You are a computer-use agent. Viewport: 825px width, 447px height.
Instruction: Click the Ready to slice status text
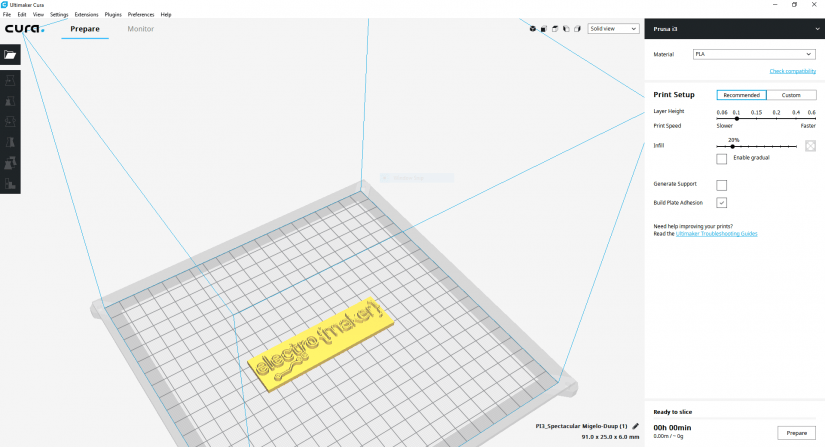pos(672,412)
